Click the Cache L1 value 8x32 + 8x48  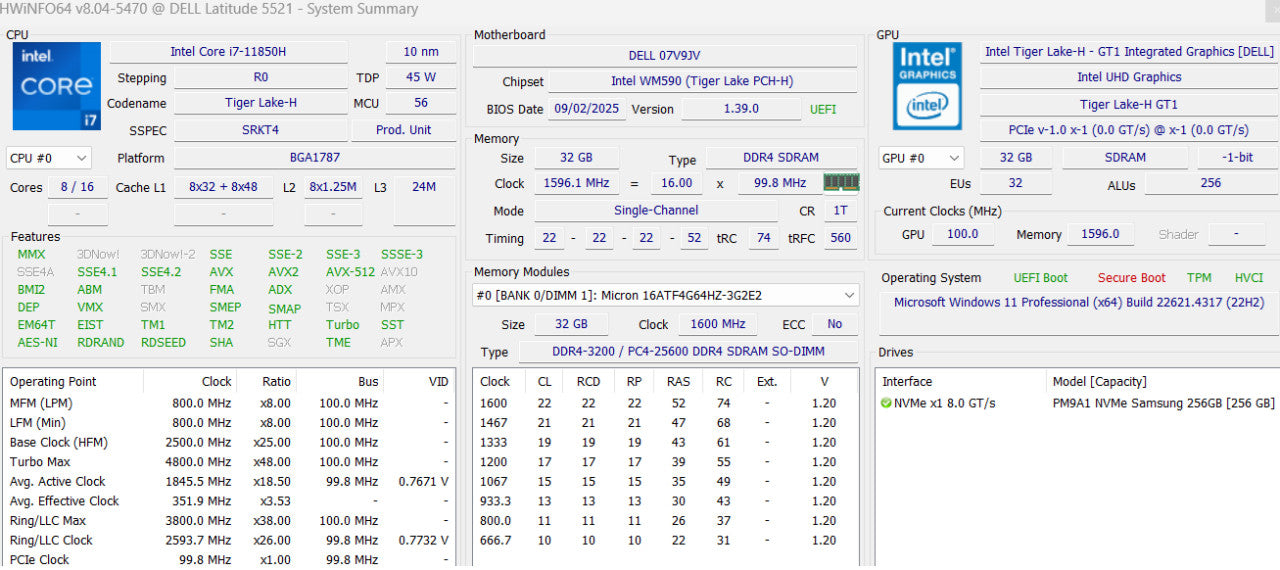pyautogui.click(x=223, y=187)
